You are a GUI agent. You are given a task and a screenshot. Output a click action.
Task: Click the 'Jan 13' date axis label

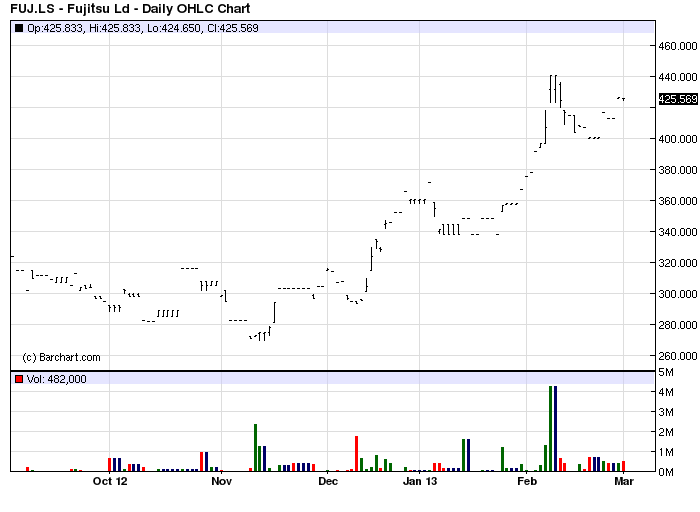point(420,481)
